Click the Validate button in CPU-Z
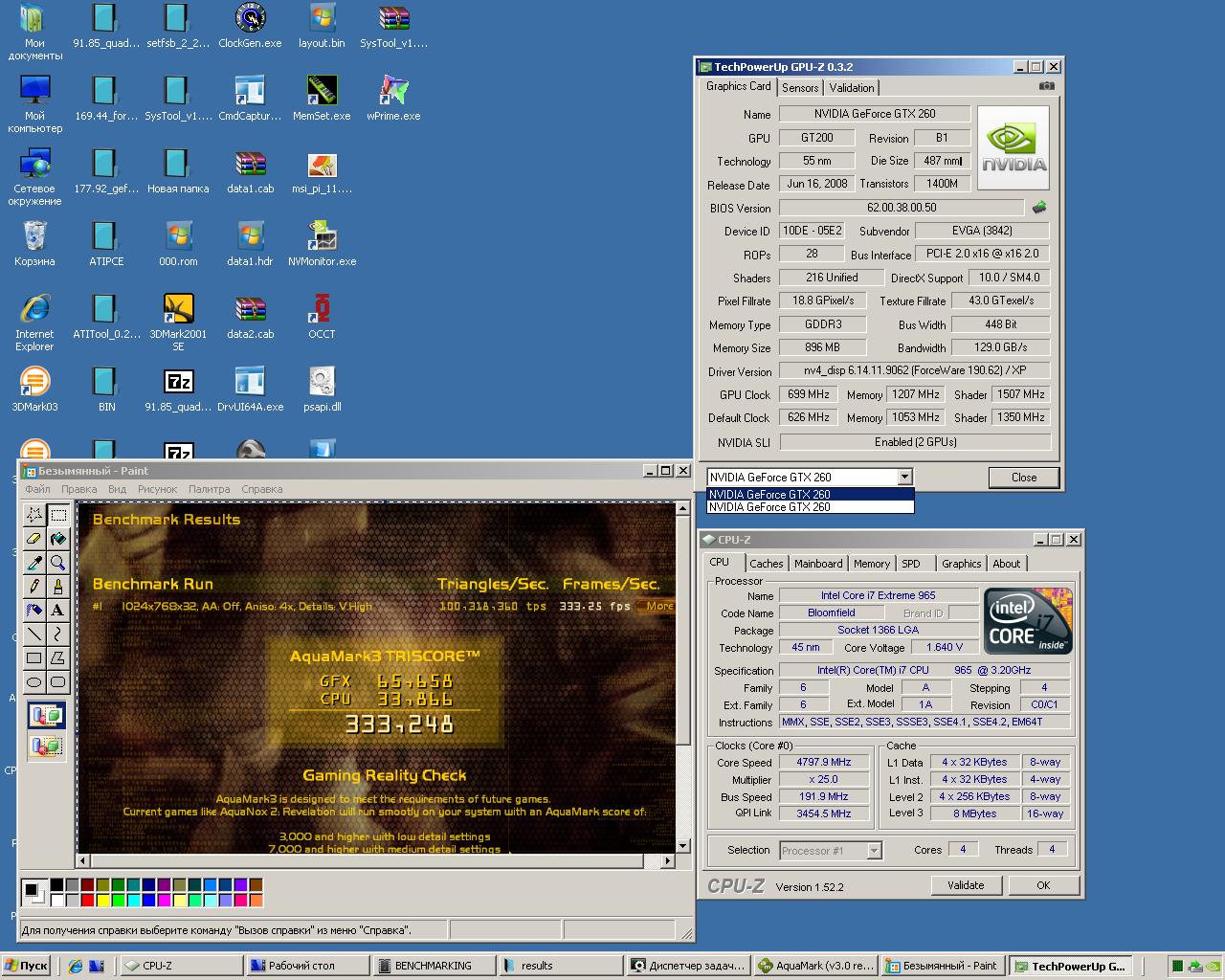This screenshot has width=1225, height=980. 966,885
